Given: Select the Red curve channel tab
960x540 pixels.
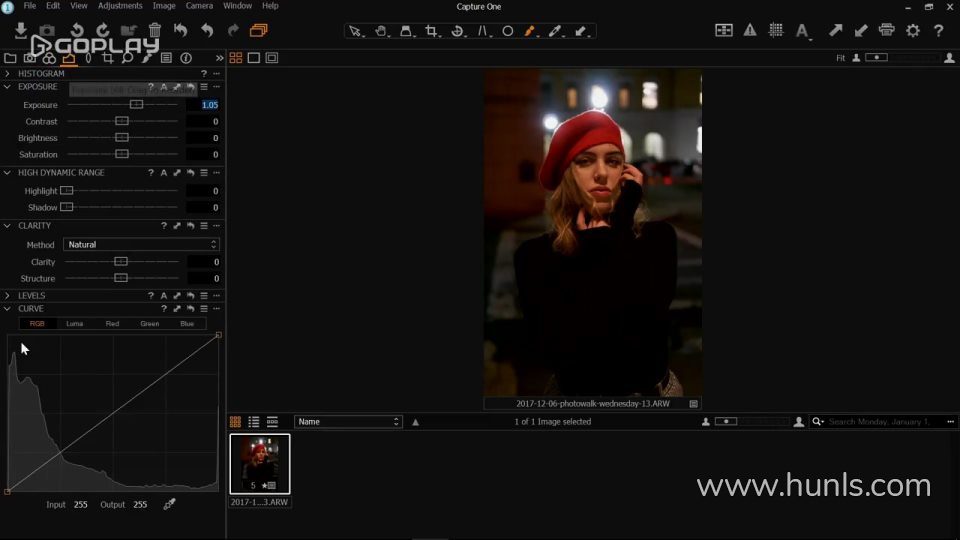Looking at the screenshot, I should click(112, 324).
